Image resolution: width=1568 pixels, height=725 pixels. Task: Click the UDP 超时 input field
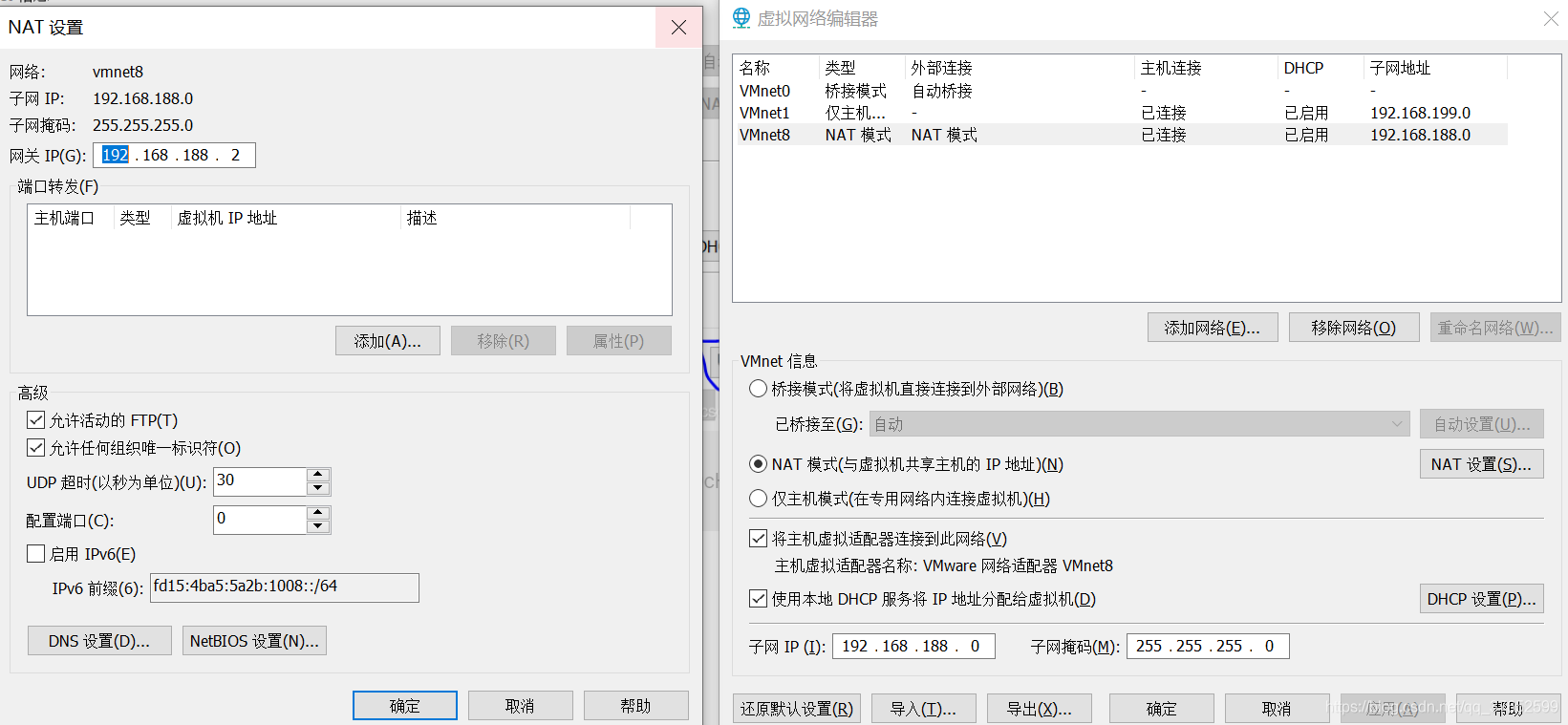(259, 481)
